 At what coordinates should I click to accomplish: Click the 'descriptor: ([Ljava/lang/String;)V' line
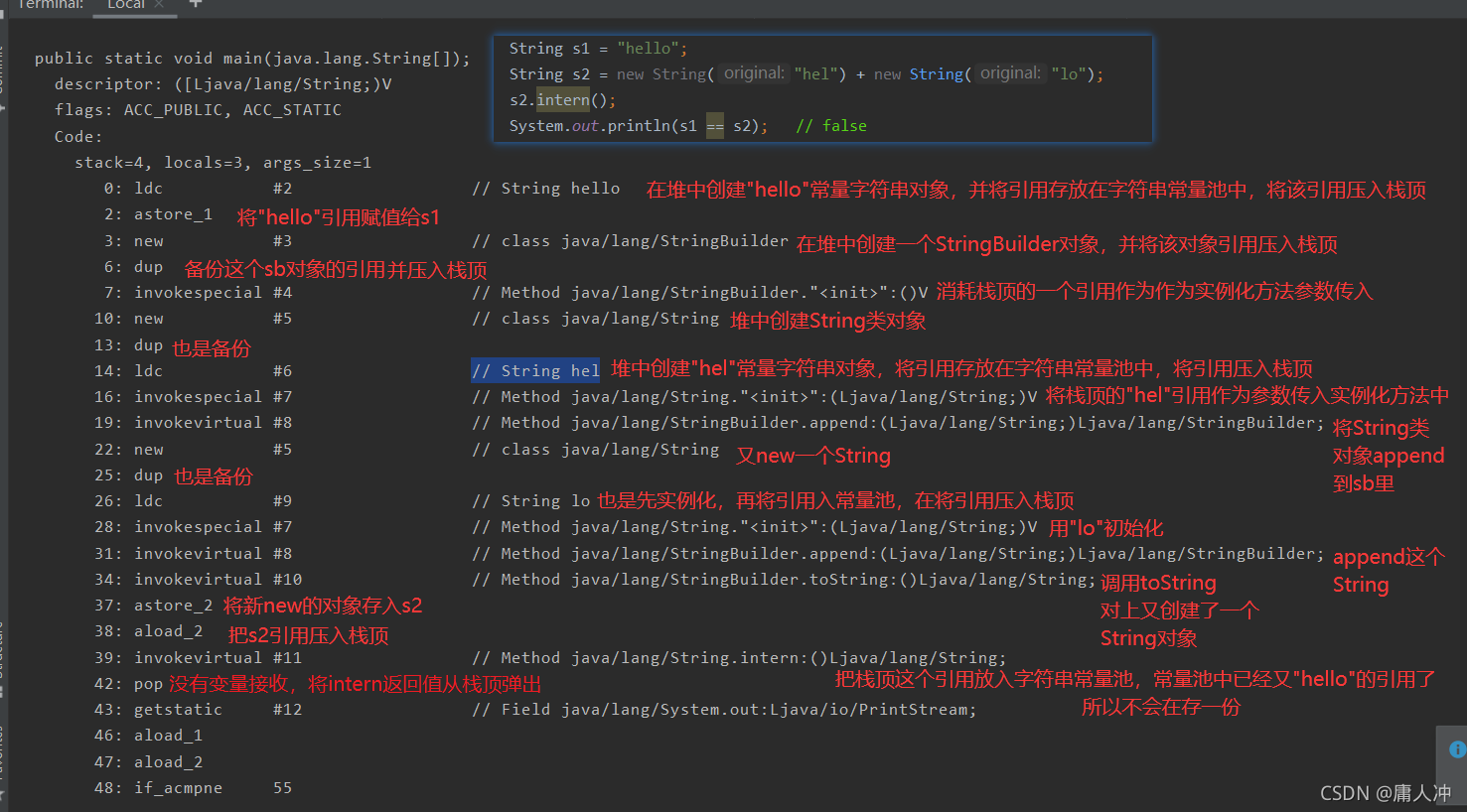222,84
